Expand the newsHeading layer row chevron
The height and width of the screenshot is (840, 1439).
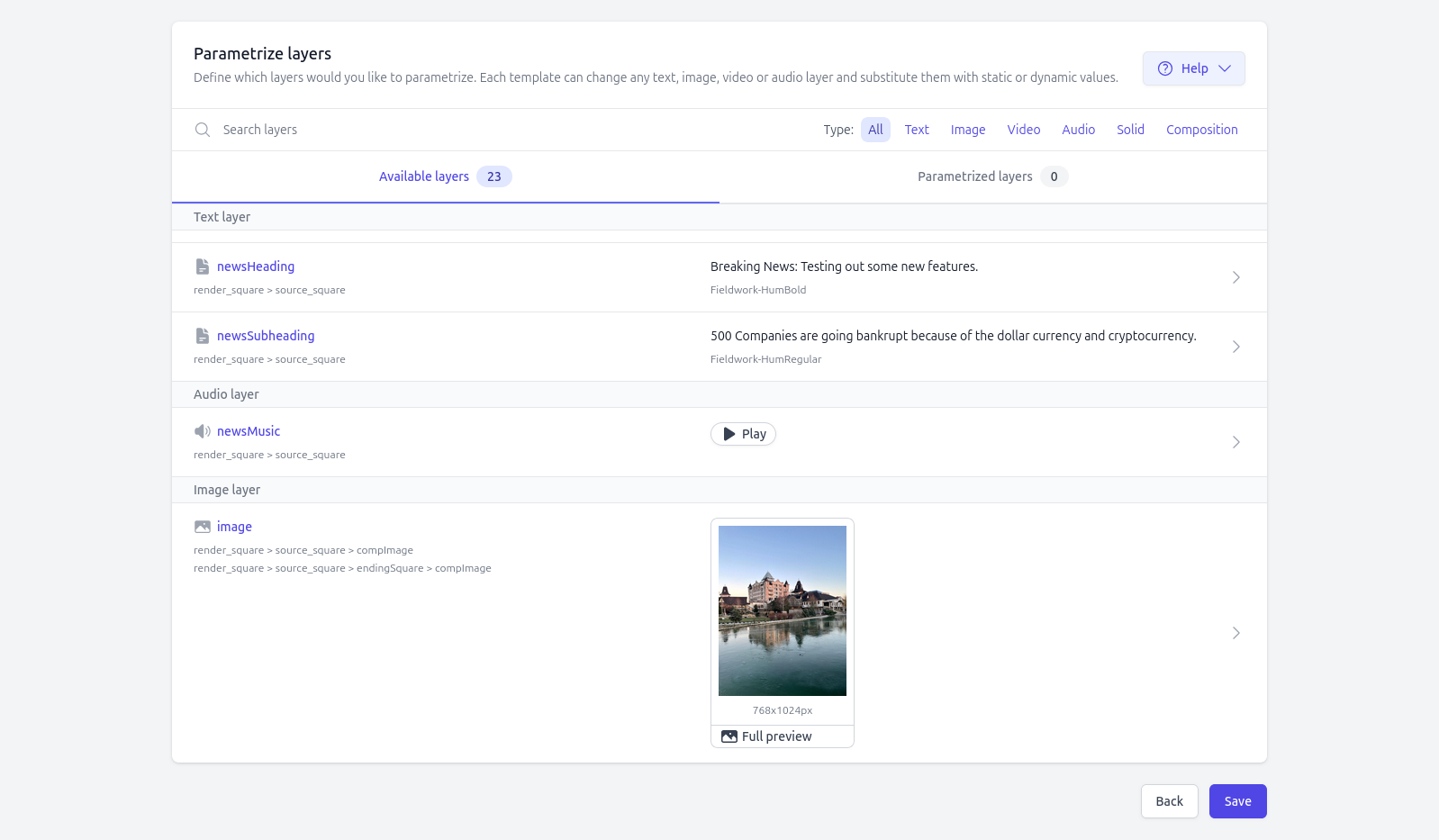1235,277
